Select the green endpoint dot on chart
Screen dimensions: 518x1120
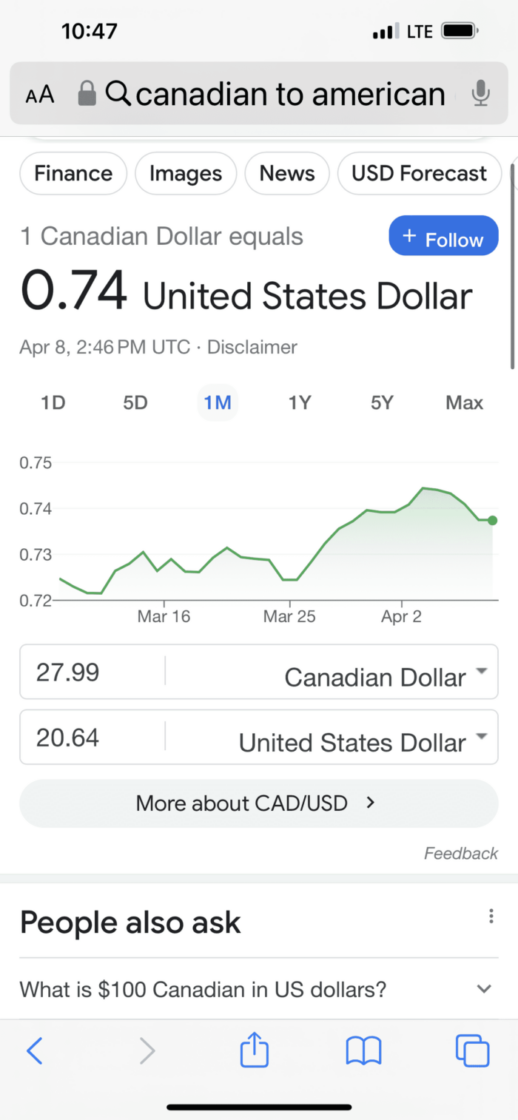coord(492,520)
